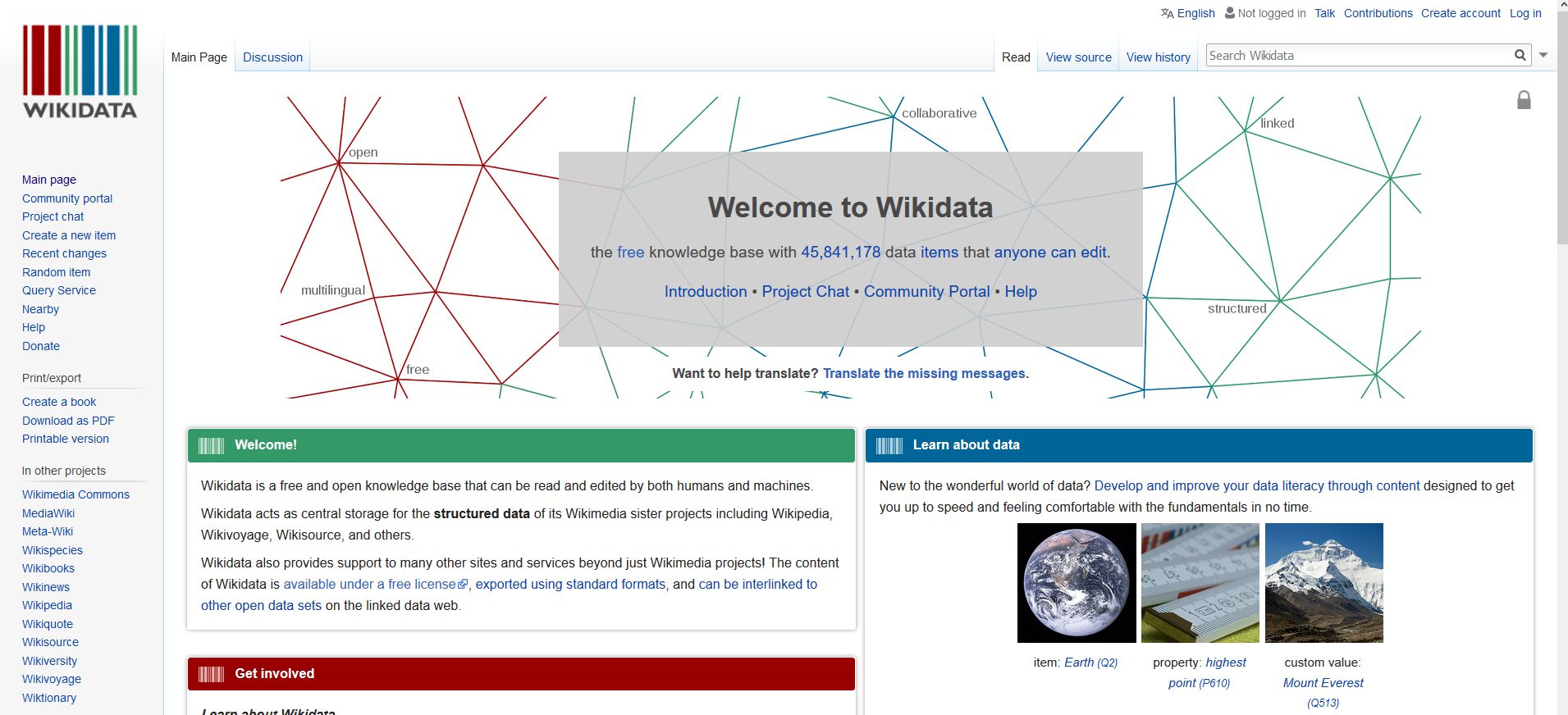Click the language icon beside English
The height and width of the screenshot is (715, 1568).
1167,13
